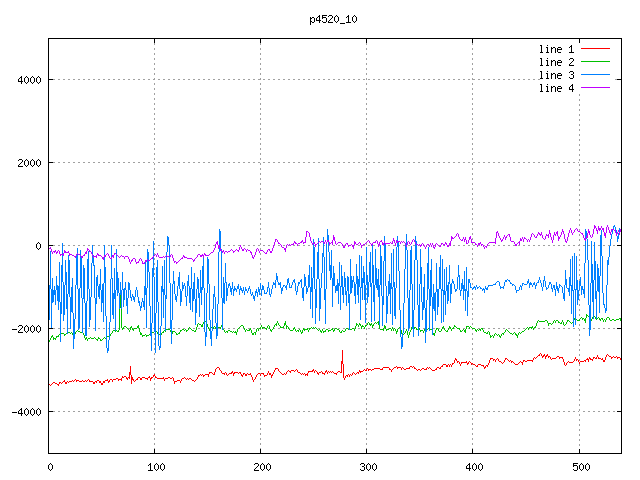Screen dimensions: 640x480
Task: Click the 200 x-axis tick label
Action: (261, 466)
